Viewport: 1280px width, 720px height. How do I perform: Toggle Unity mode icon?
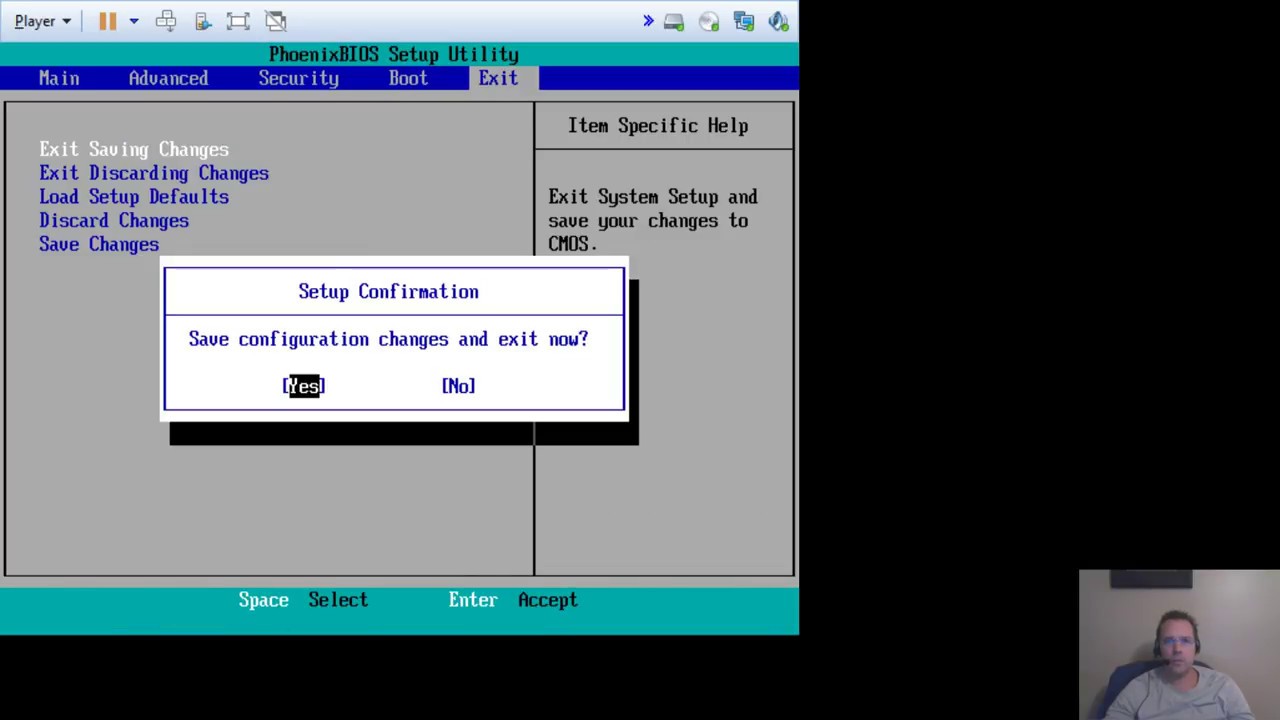coord(275,21)
